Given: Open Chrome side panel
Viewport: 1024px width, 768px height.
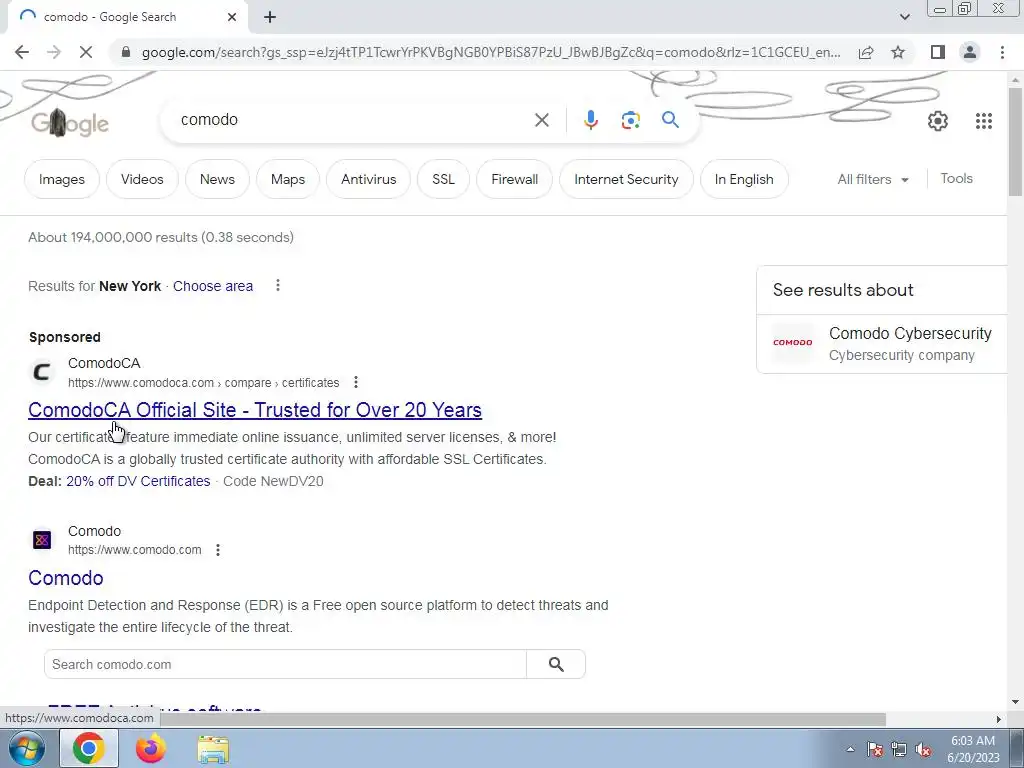Looking at the screenshot, I should point(938,52).
